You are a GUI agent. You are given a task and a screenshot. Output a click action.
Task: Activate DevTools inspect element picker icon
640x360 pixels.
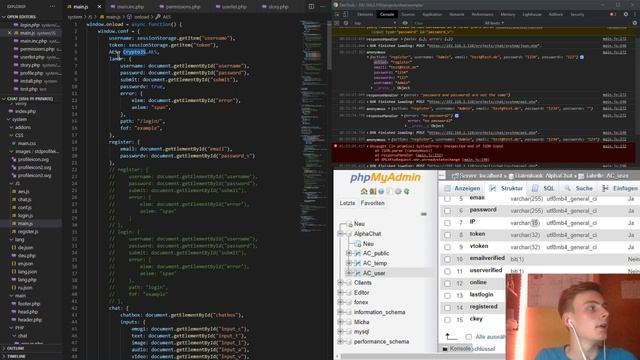(337, 14)
